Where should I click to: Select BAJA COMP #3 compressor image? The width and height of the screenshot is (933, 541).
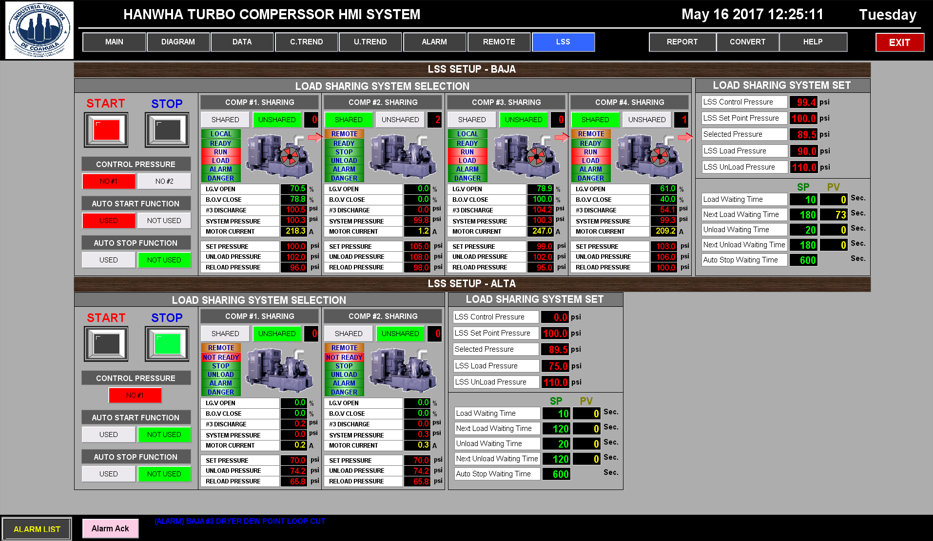pos(526,156)
